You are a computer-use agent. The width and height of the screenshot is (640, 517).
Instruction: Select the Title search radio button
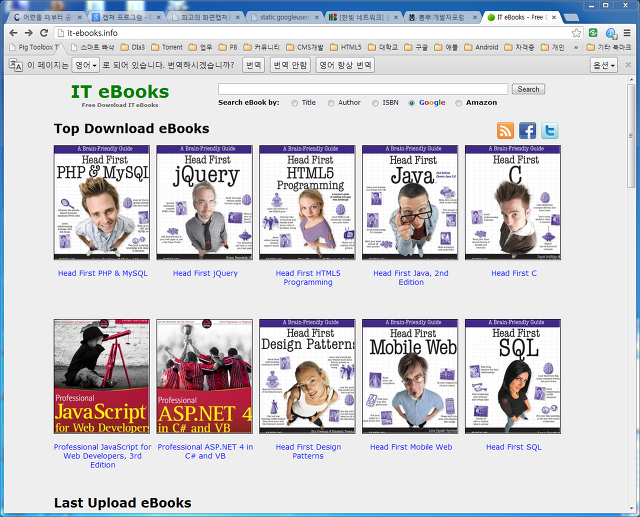(294, 103)
